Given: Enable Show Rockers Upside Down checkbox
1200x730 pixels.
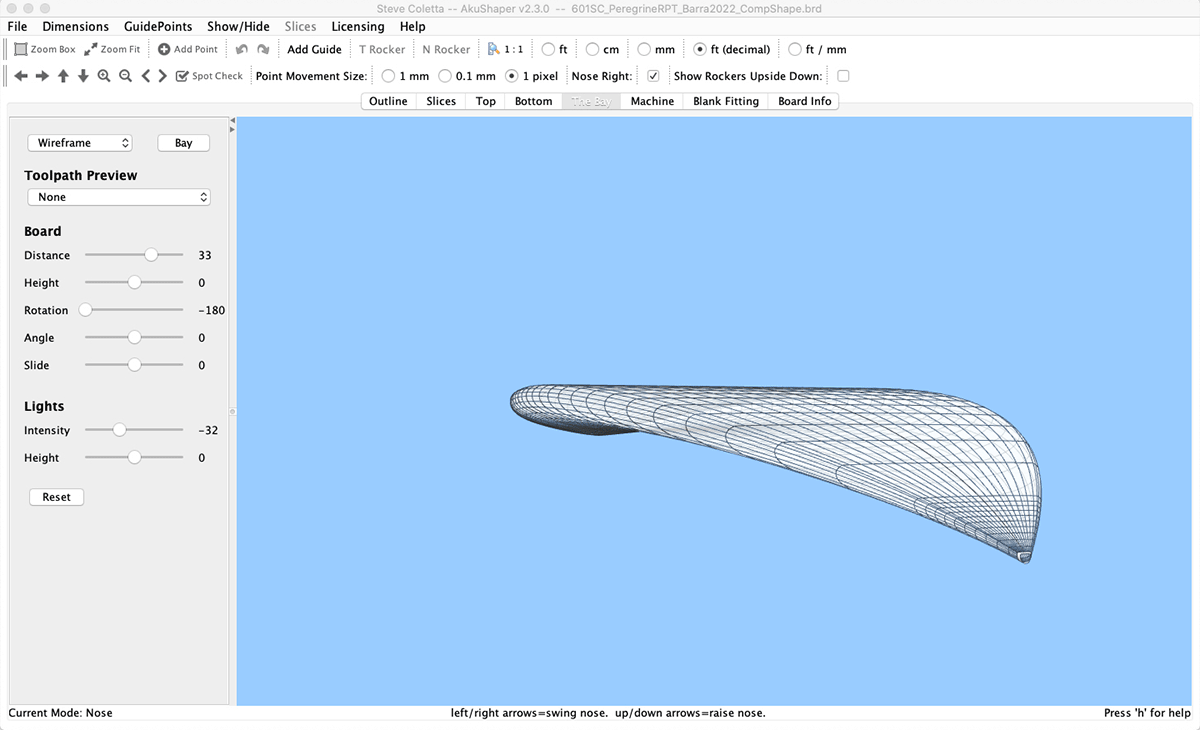Looking at the screenshot, I should pyautogui.click(x=843, y=76).
